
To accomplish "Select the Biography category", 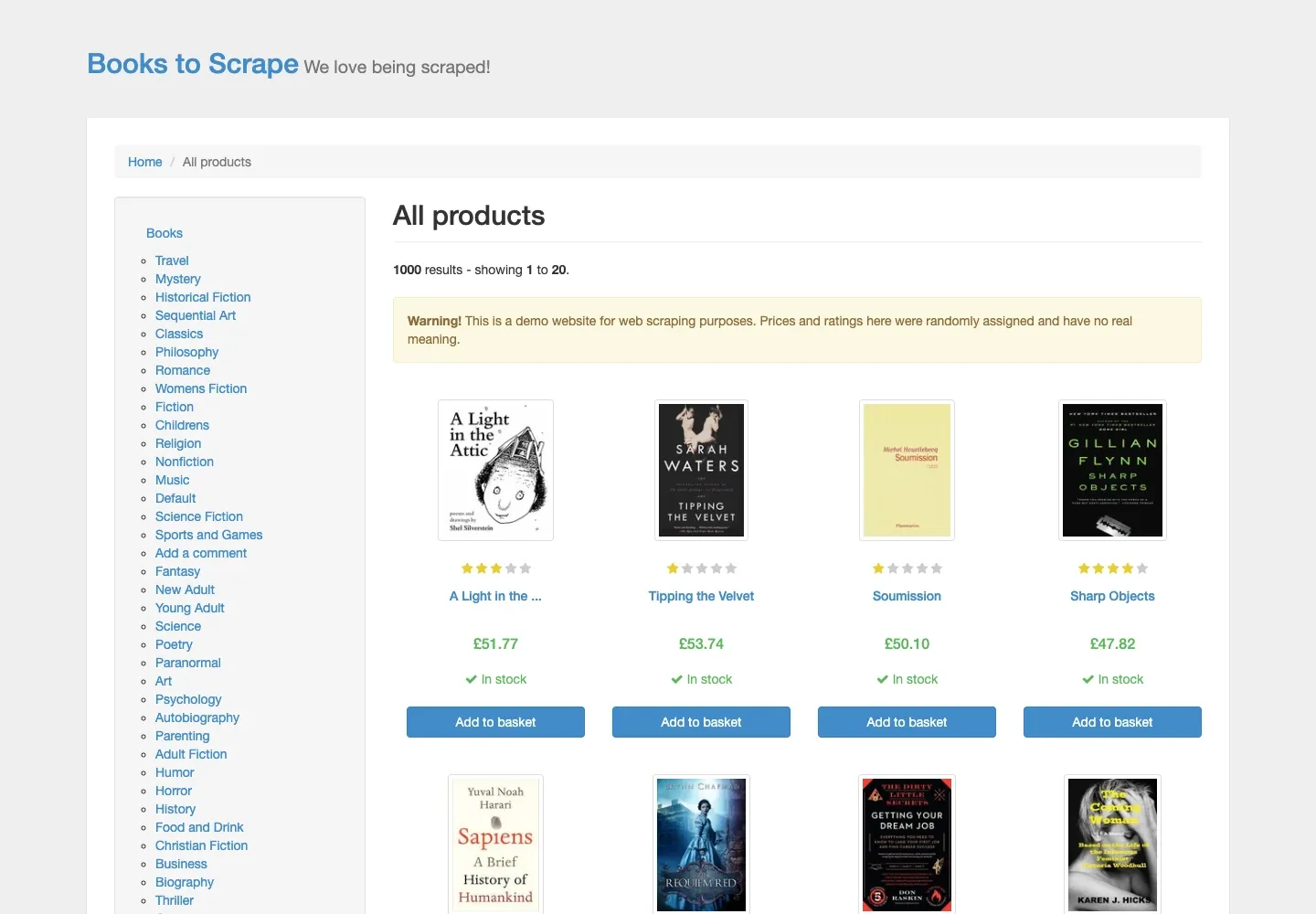I will (x=185, y=882).
